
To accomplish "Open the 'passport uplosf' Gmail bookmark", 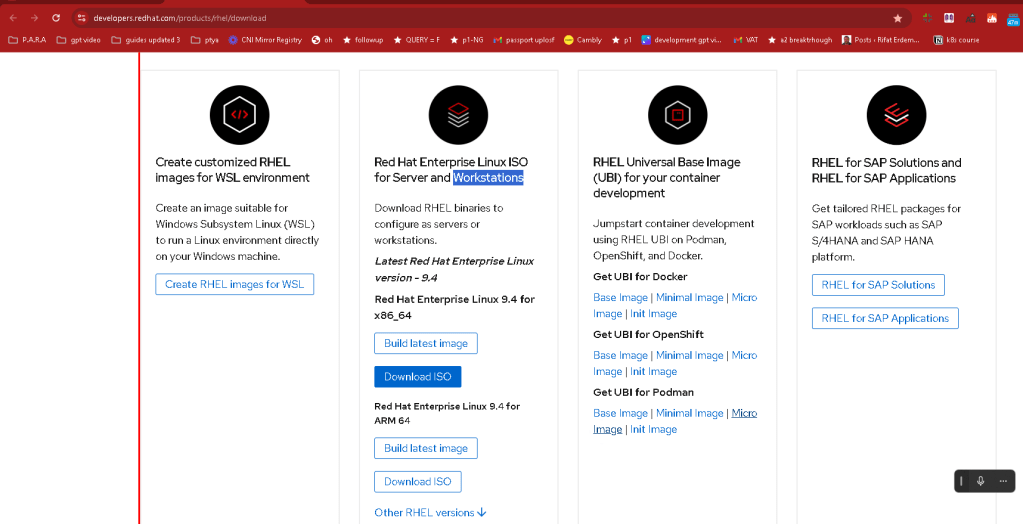I will [524, 40].
